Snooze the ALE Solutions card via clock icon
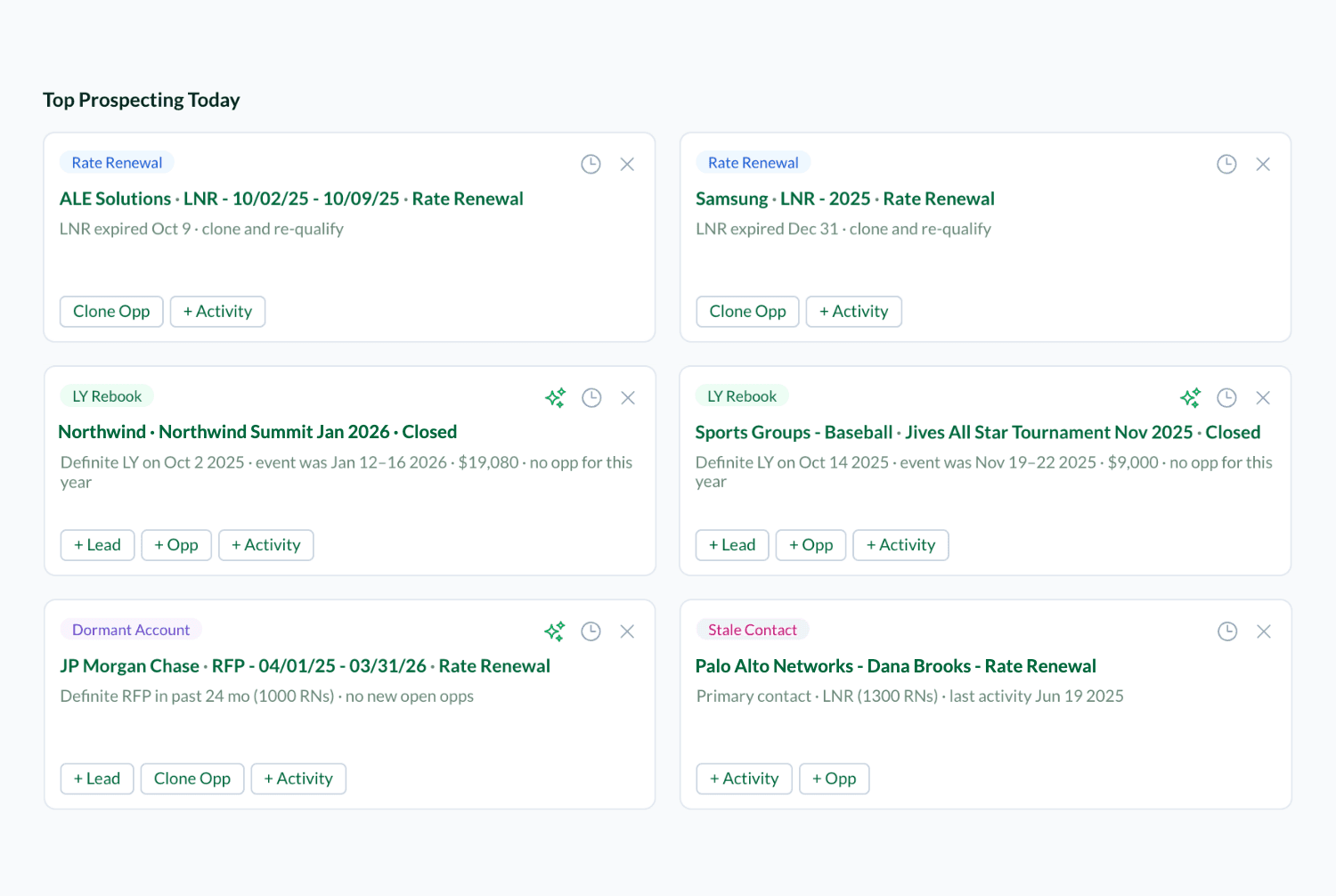 pos(591,164)
